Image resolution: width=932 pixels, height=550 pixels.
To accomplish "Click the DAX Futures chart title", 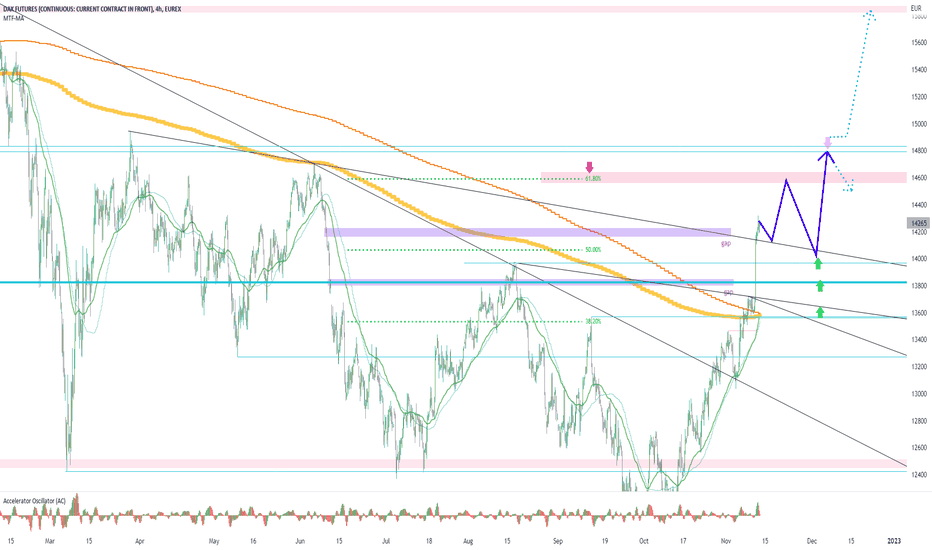I will (x=92, y=9).
